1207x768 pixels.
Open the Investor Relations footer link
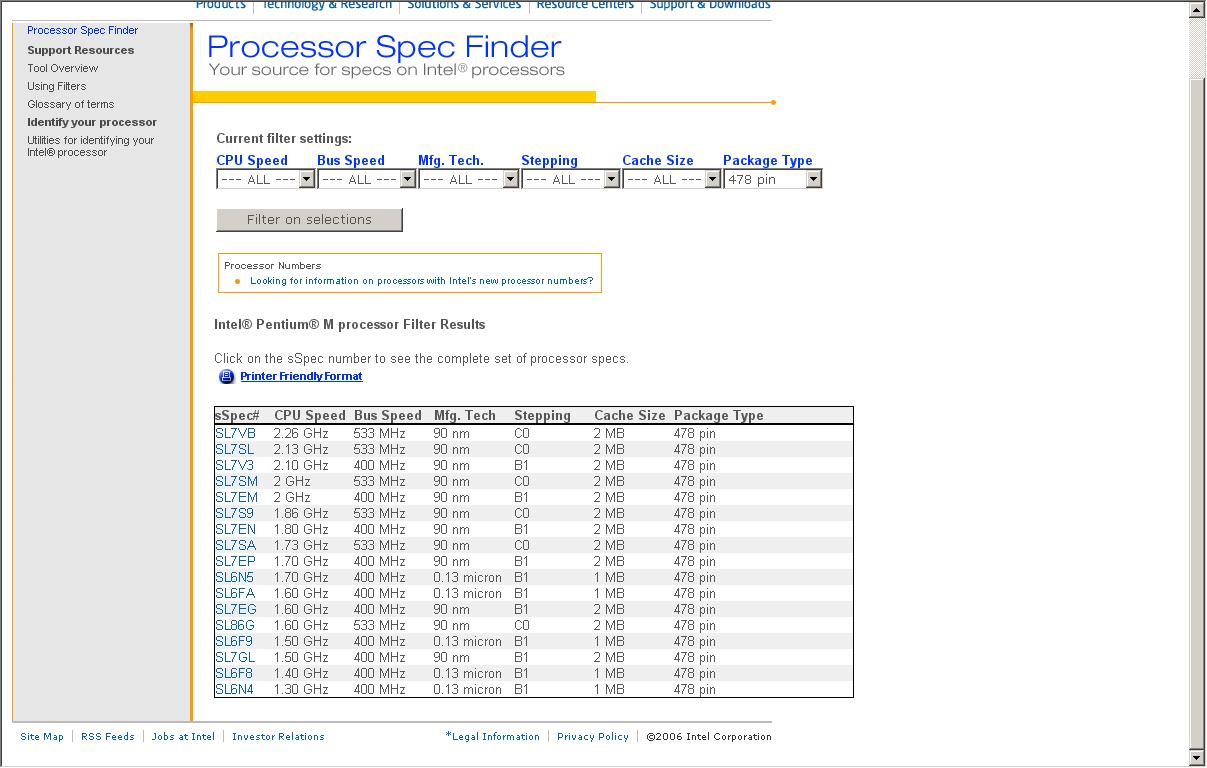tap(278, 737)
